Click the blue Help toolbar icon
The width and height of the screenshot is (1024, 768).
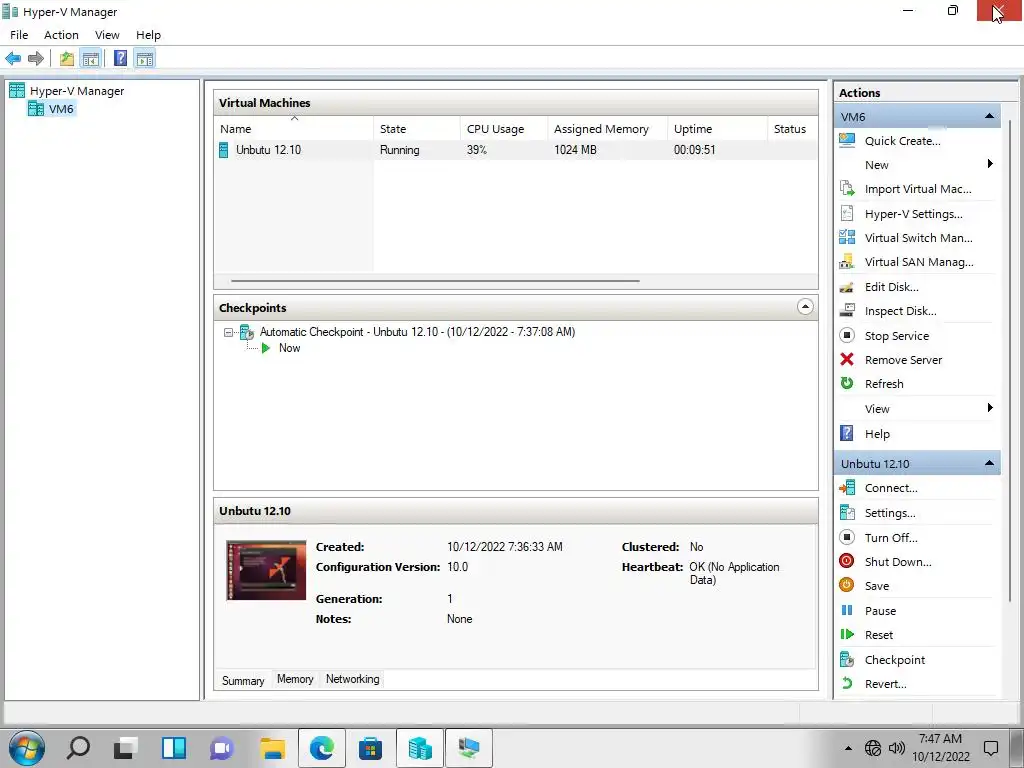coord(120,59)
